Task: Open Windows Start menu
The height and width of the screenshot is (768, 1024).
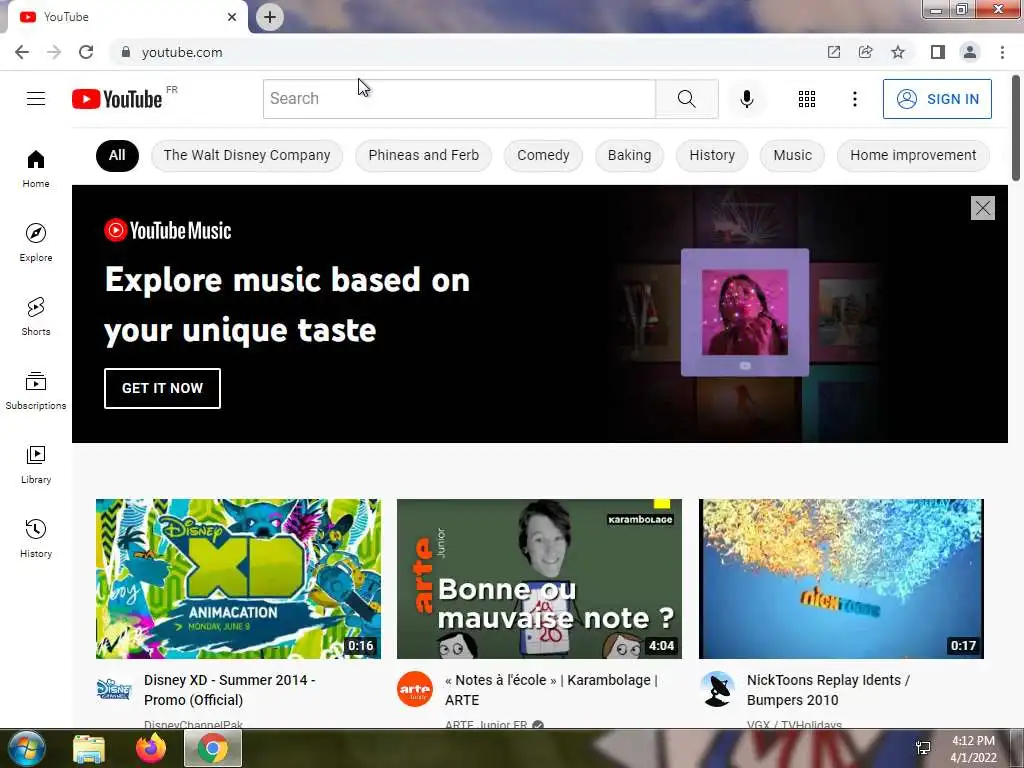Action: click(x=27, y=748)
